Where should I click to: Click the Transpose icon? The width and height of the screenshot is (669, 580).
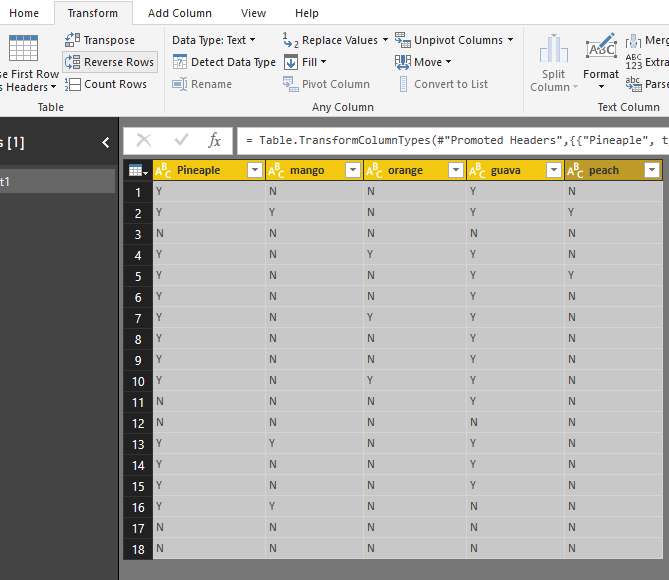pos(72,40)
